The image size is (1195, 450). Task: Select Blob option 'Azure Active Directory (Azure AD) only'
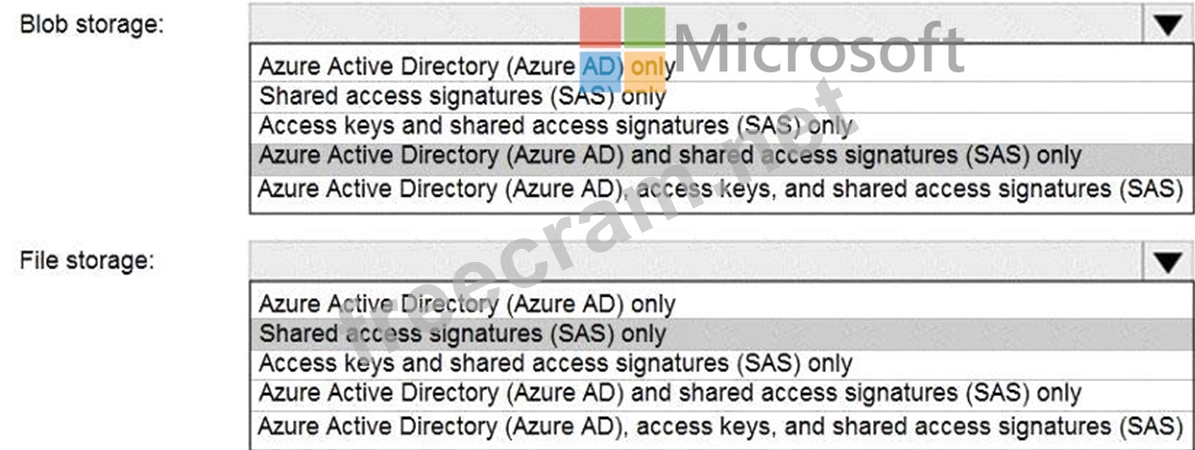466,67
